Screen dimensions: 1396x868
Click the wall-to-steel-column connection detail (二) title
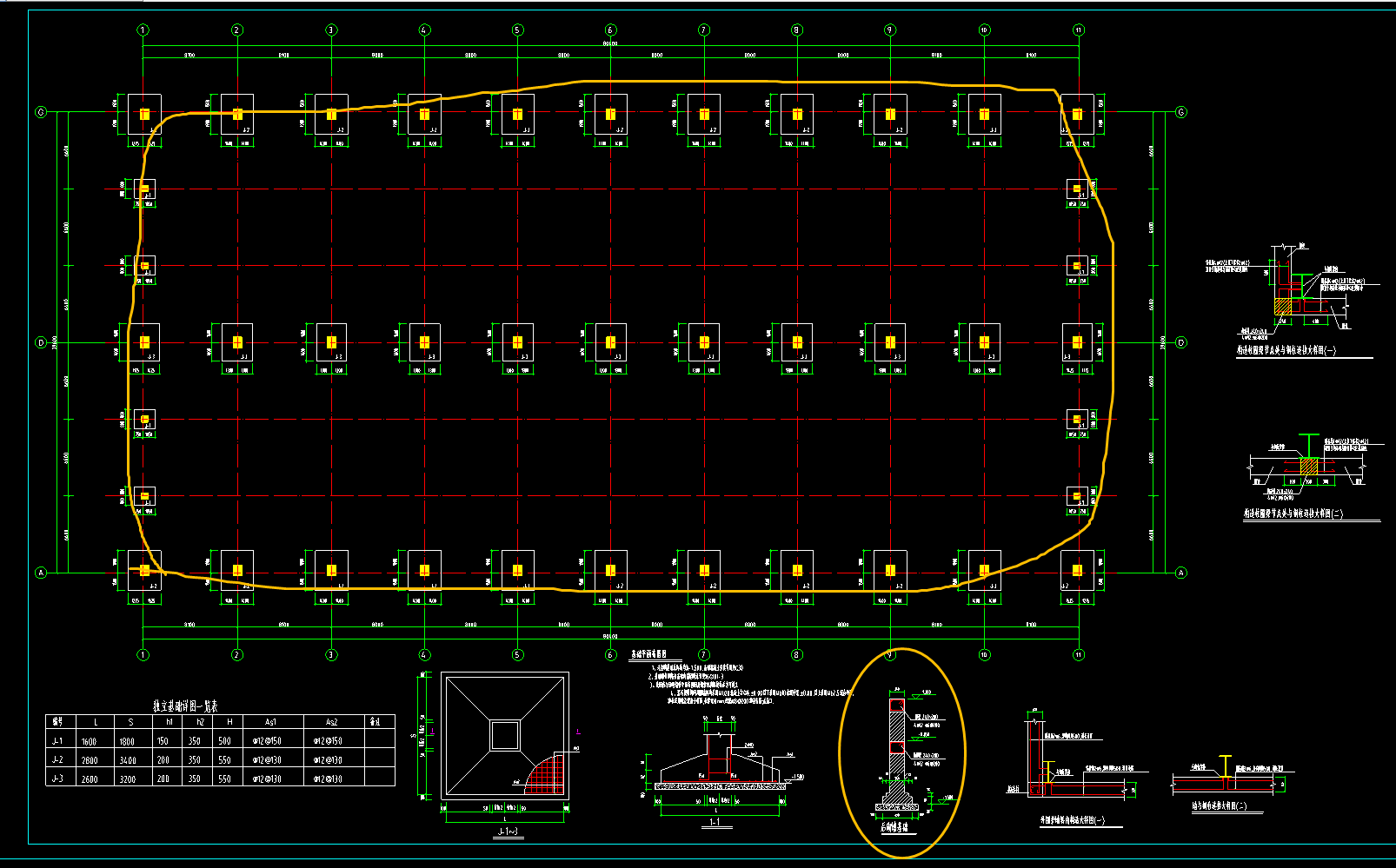point(1219,807)
